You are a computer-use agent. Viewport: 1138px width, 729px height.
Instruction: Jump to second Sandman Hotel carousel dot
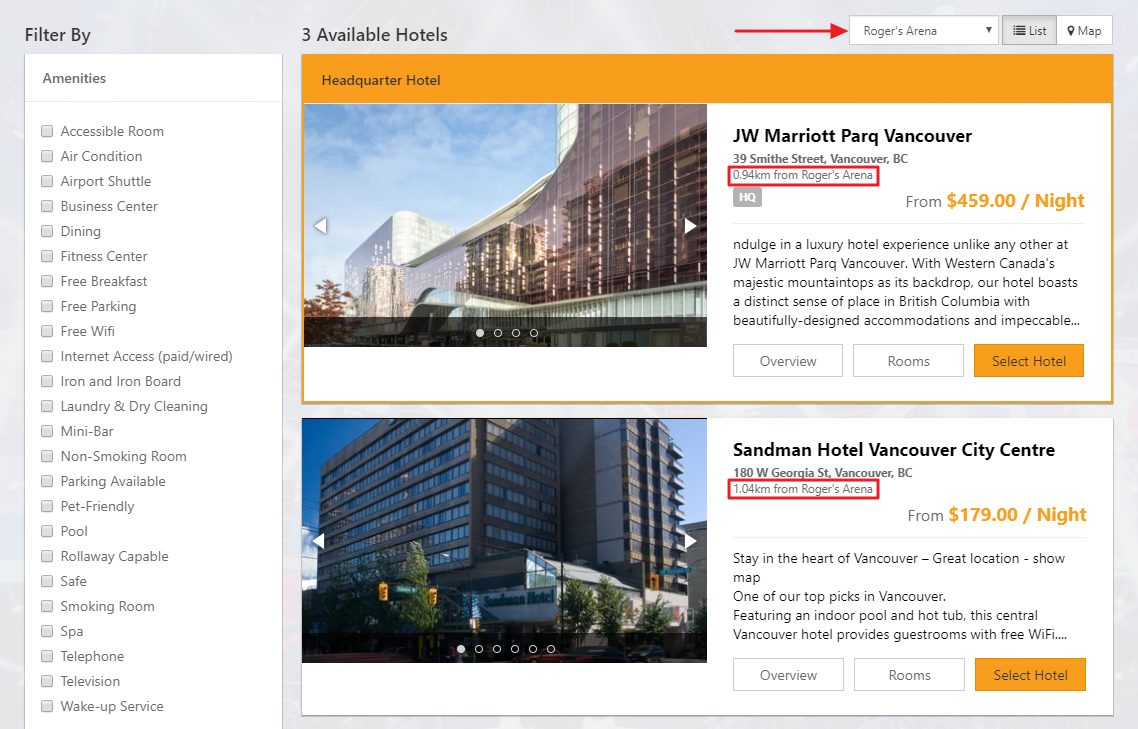pos(479,648)
